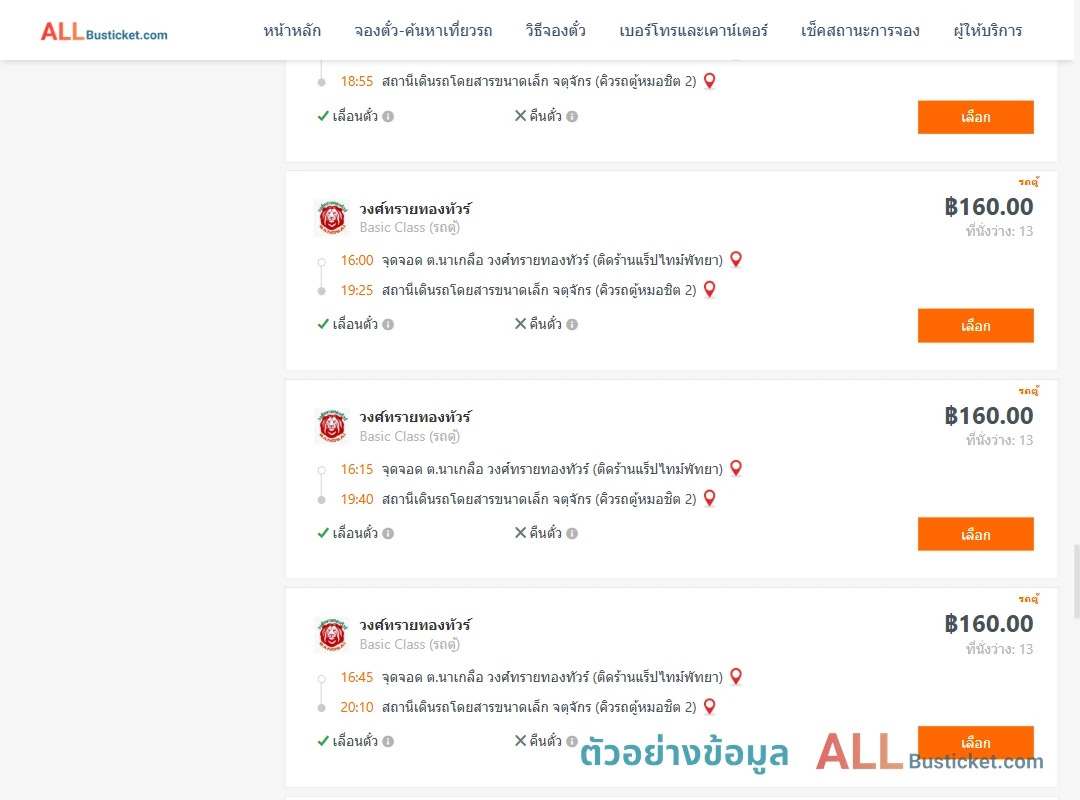Viewport: 1080px width, 800px height.
Task: Click 20:10 arrival station name text
Action: 539,707
